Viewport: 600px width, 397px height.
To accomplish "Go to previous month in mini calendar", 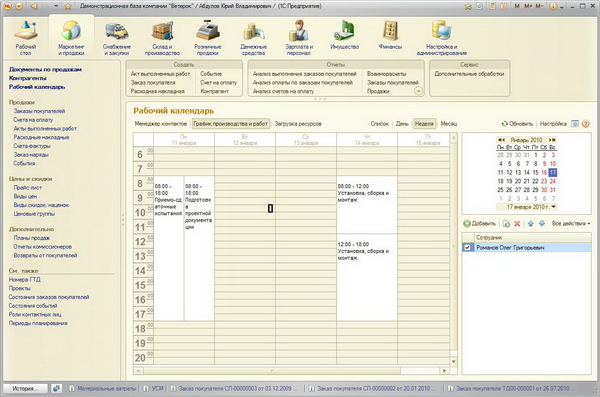I will [x=501, y=140].
